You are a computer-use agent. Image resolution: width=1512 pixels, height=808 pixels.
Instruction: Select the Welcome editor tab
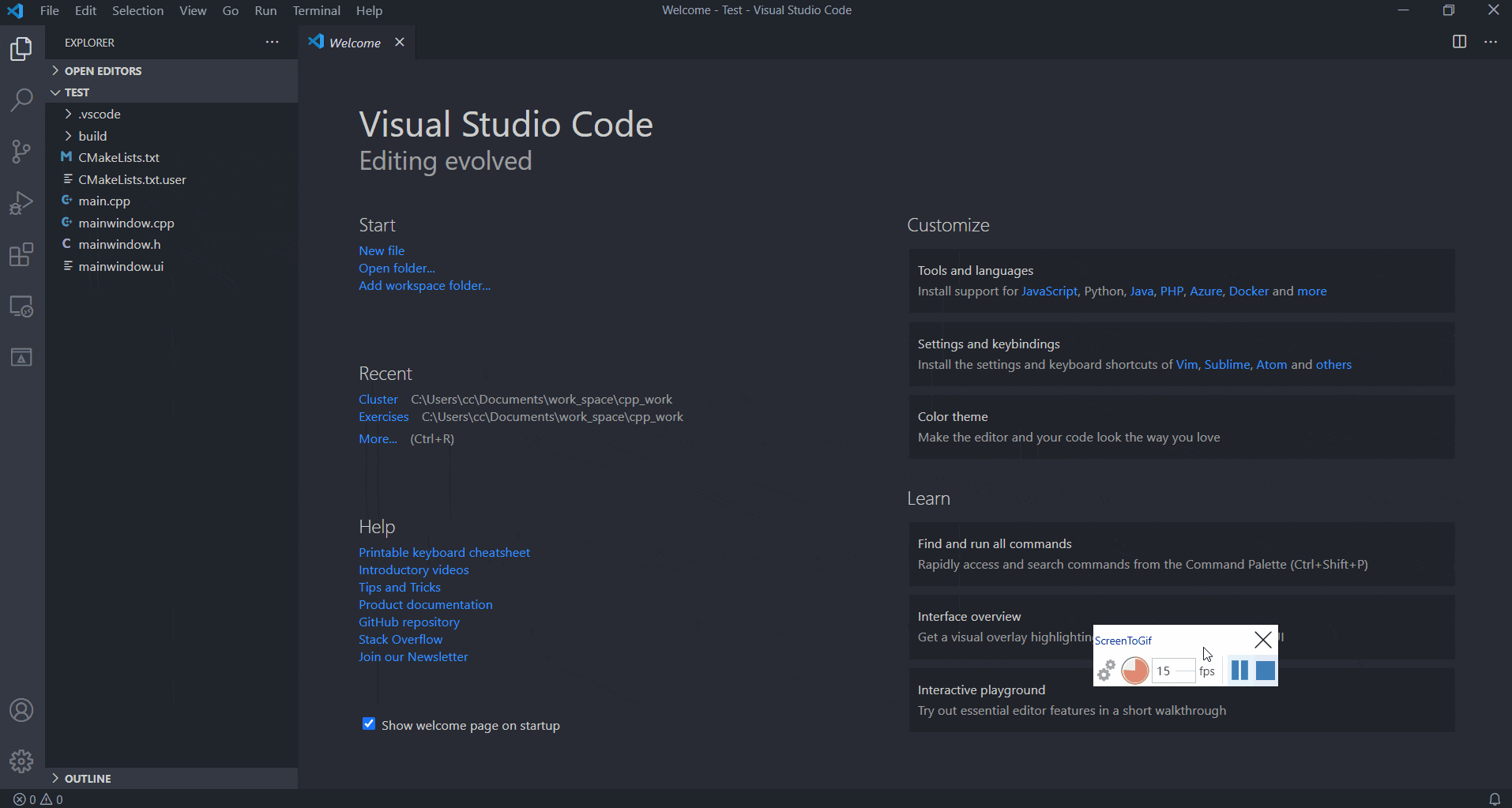[x=357, y=42]
